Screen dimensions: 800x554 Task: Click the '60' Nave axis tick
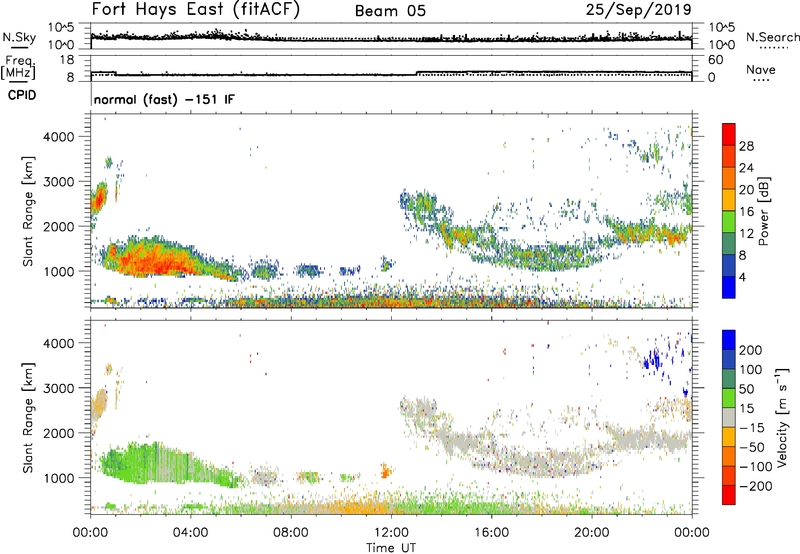(x=715, y=60)
